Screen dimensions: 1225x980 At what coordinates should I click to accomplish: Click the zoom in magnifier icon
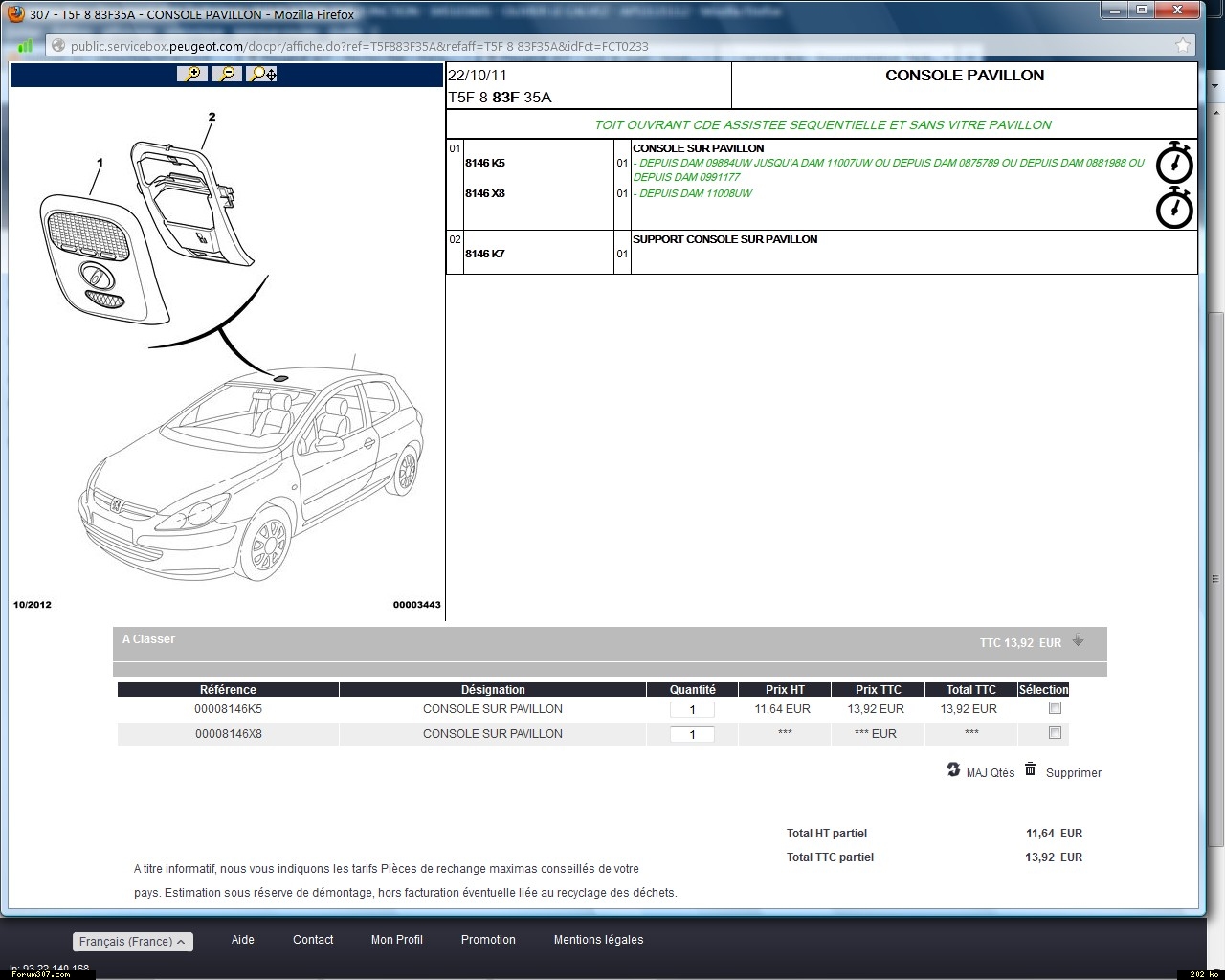point(192,74)
